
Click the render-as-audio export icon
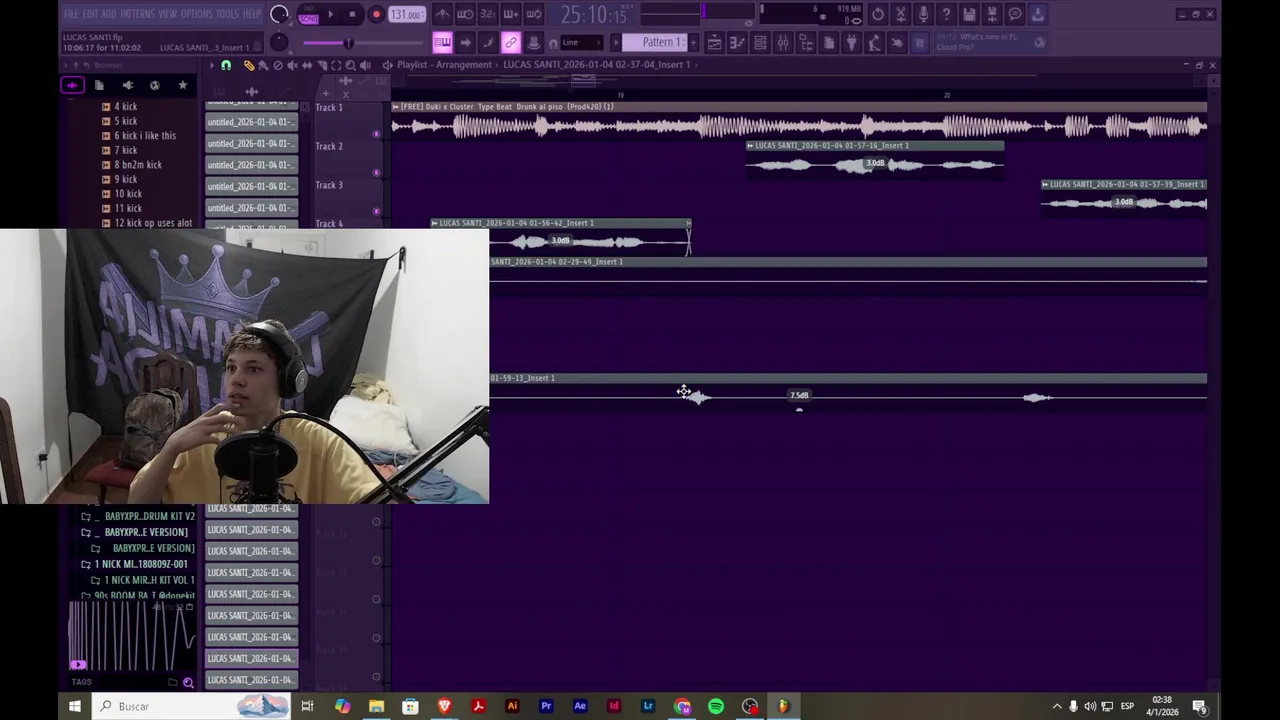point(992,14)
